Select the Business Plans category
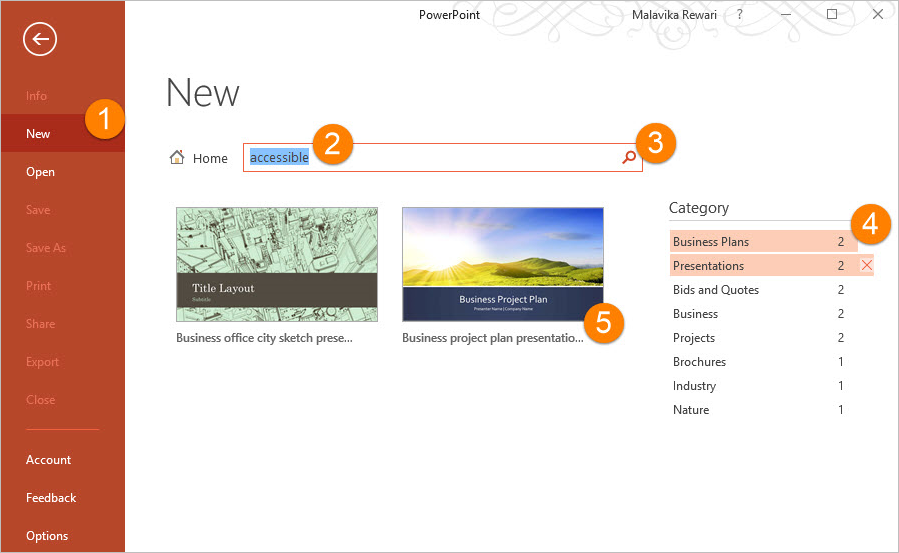This screenshot has width=899, height=553. pyautogui.click(x=763, y=241)
